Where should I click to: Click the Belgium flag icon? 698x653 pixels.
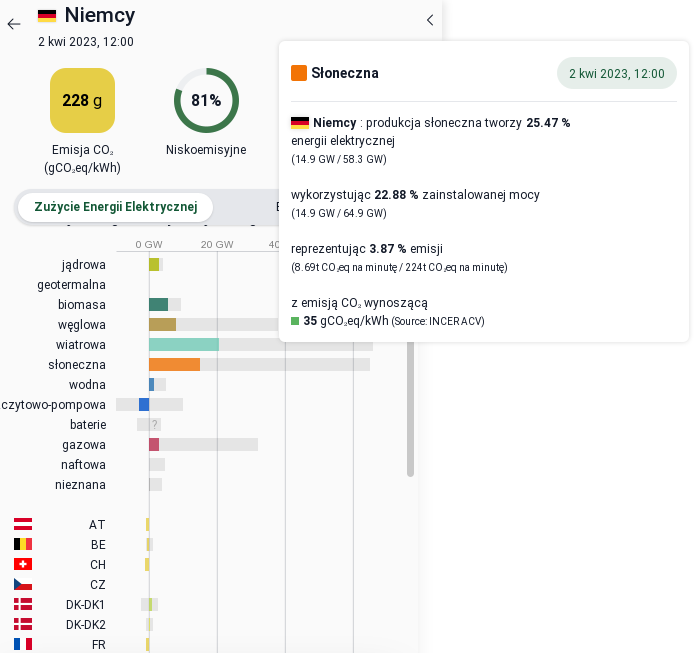(x=23, y=544)
